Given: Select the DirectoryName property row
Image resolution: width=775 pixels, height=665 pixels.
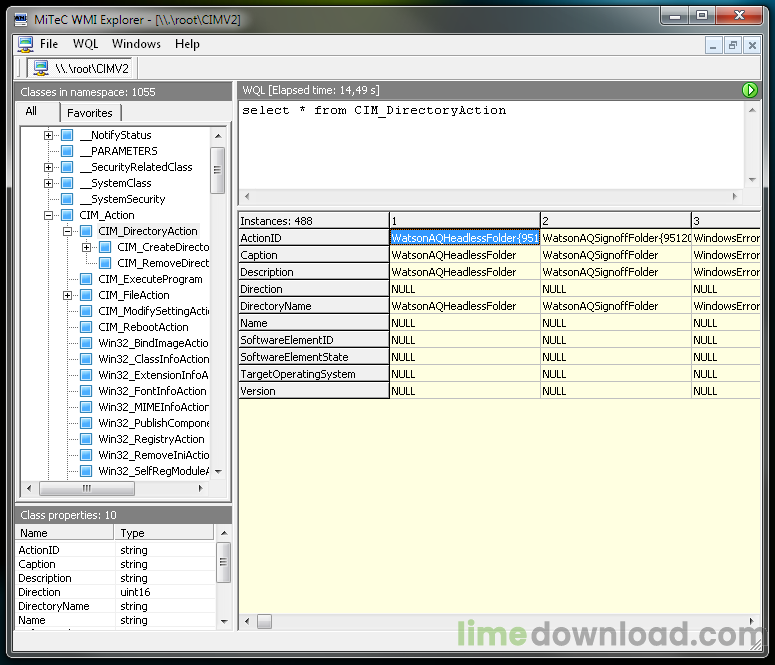Looking at the screenshot, I should 116,606.
